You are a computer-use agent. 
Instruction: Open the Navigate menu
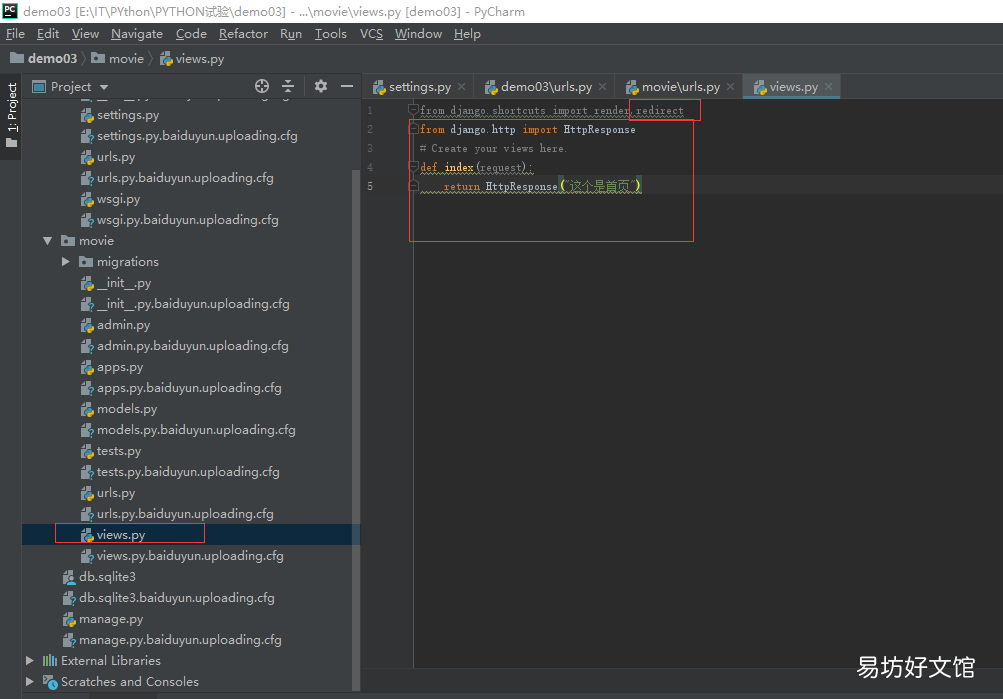click(137, 34)
